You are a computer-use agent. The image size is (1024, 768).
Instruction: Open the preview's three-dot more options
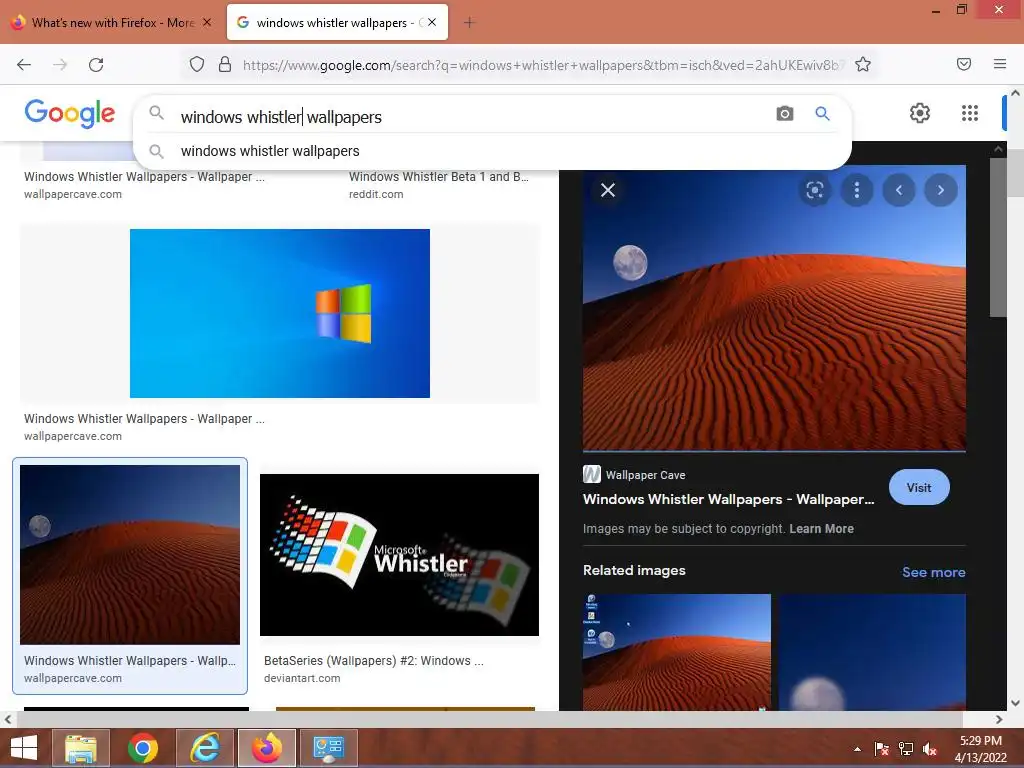(x=857, y=190)
